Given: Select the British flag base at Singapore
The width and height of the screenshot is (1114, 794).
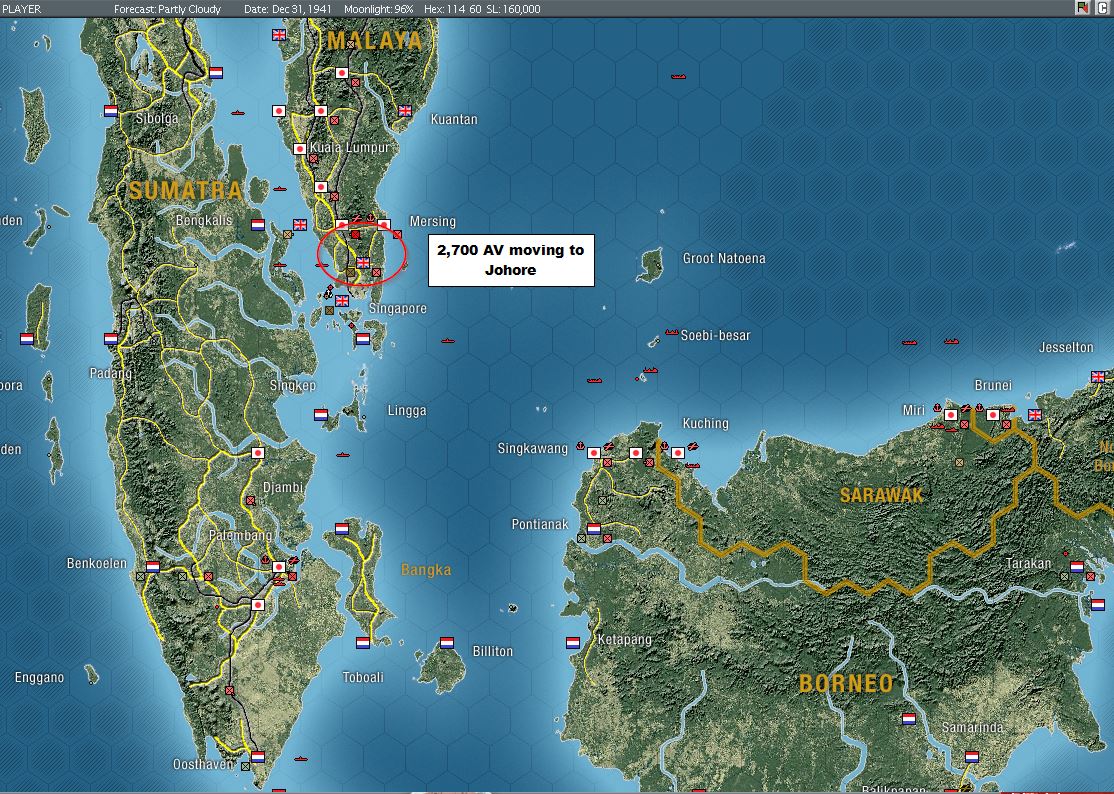Looking at the screenshot, I should tap(342, 300).
